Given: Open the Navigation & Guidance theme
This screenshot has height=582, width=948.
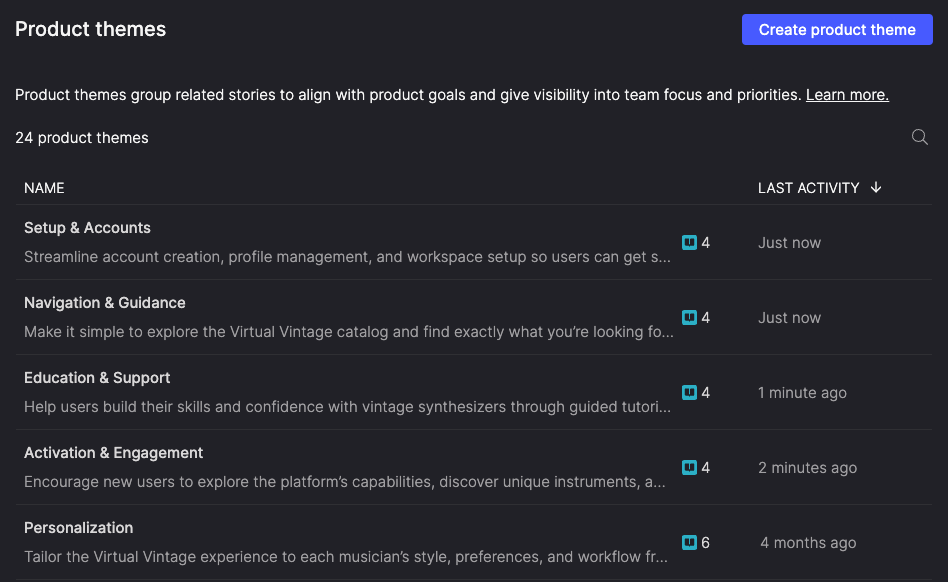Looking at the screenshot, I should (x=105, y=303).
